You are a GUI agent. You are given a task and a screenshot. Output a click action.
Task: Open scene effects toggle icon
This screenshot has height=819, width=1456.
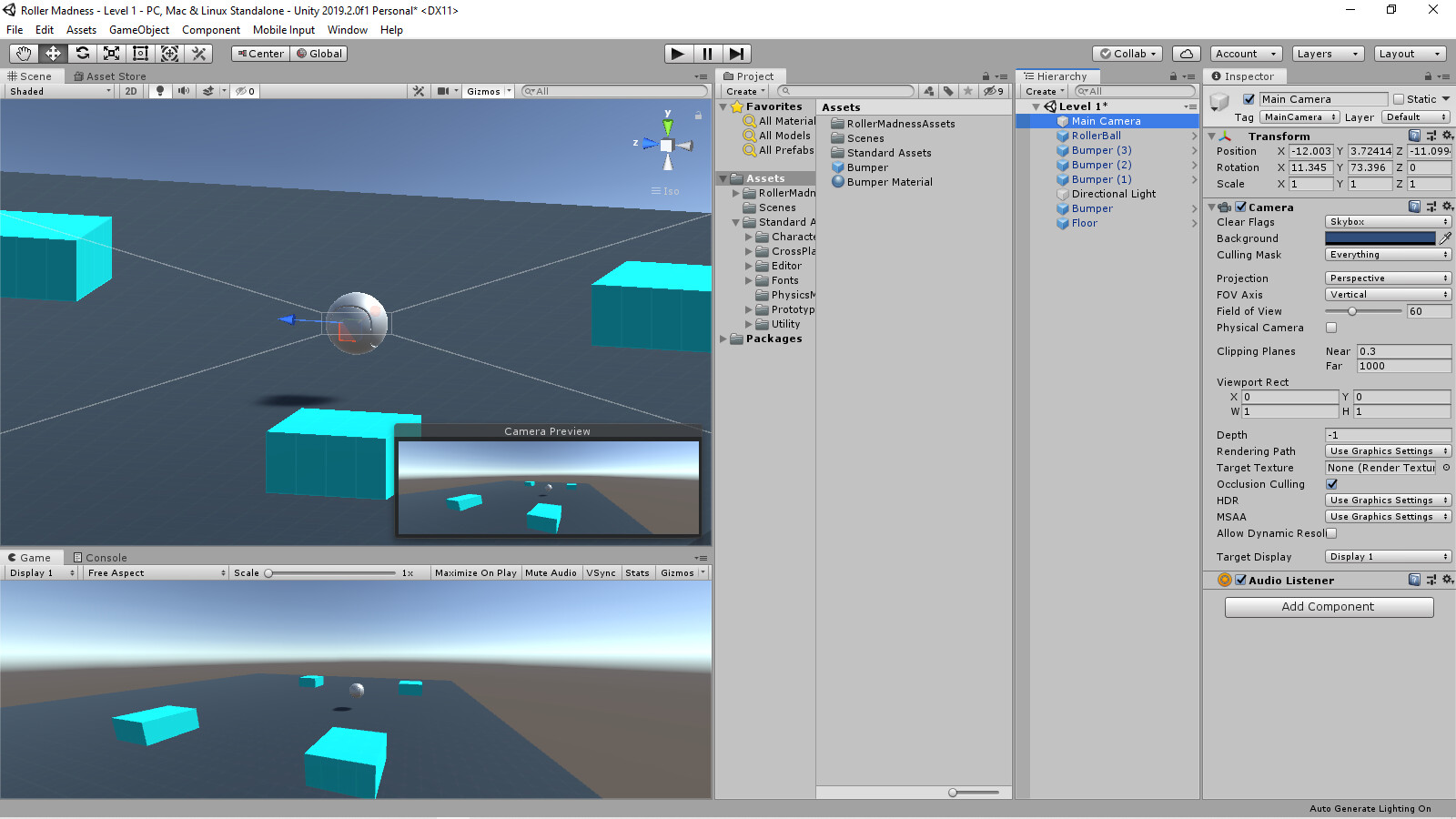[208, 91]
